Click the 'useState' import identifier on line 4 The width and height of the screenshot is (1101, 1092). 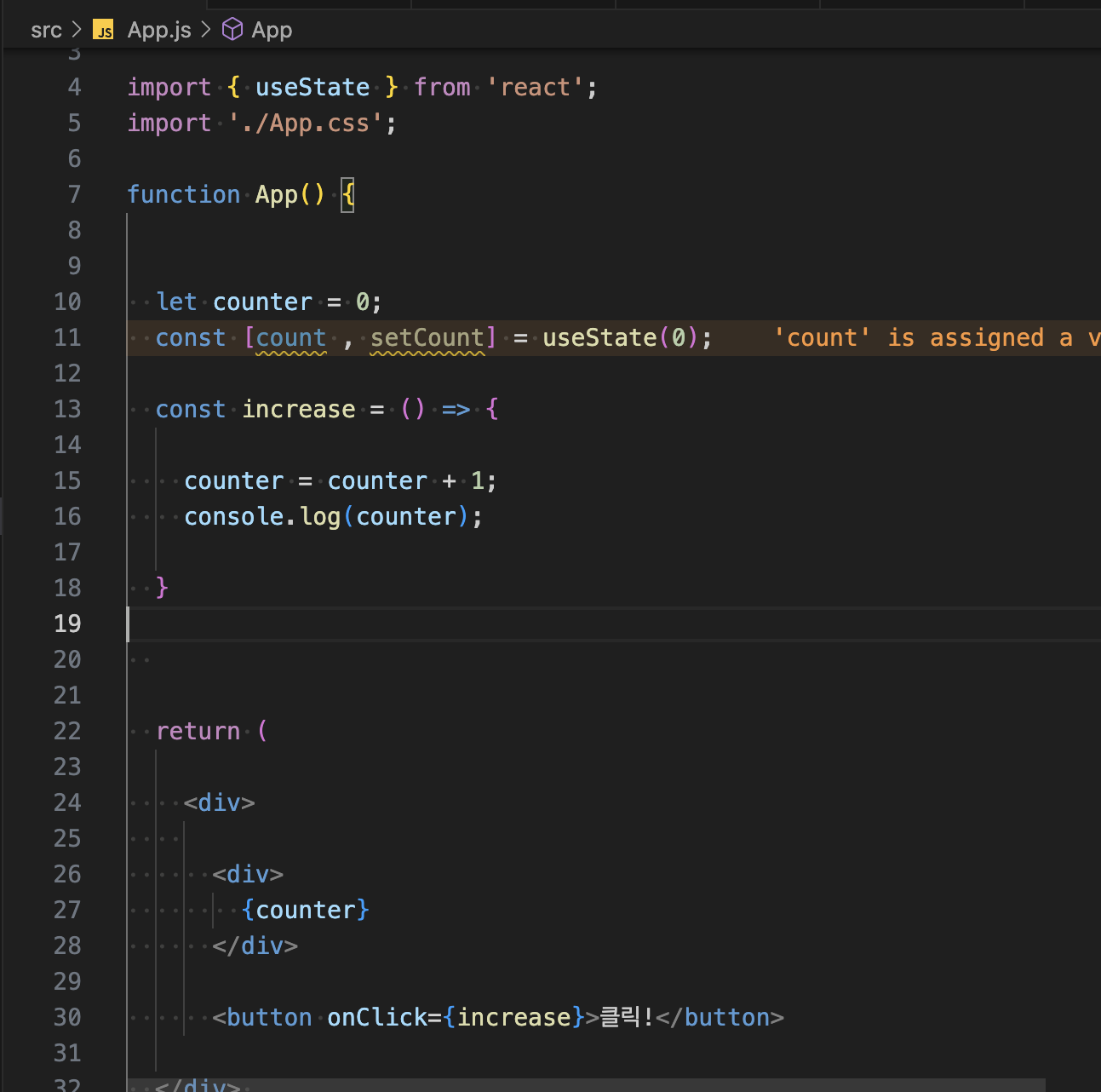tap(313, 87)
